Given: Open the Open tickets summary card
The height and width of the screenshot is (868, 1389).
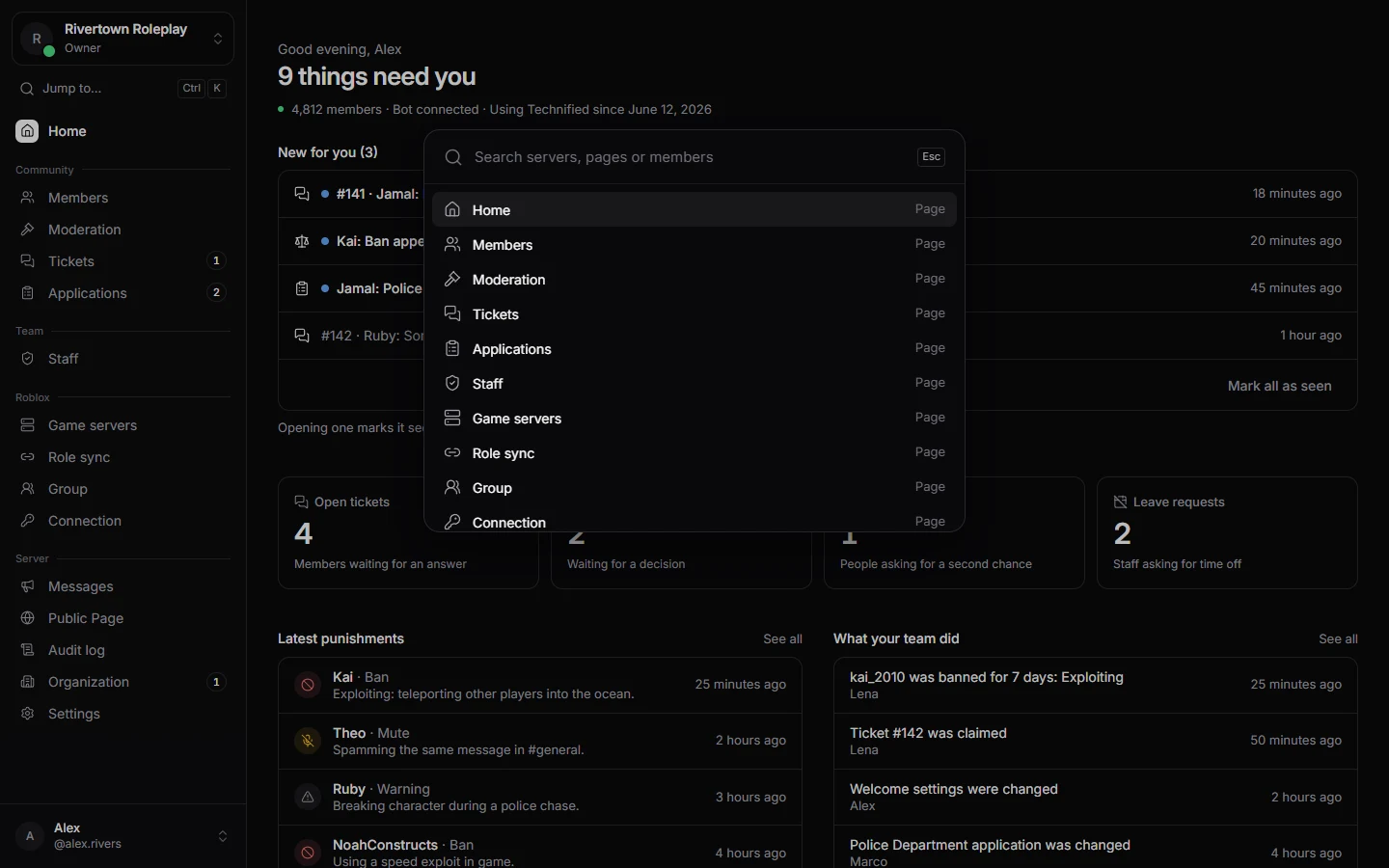Looking at the screenshot, I should [x=408, y=532].
